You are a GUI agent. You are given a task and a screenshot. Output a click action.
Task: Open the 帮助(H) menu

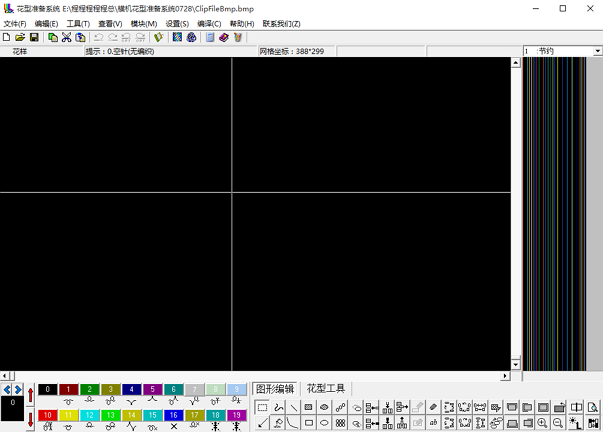242,24
